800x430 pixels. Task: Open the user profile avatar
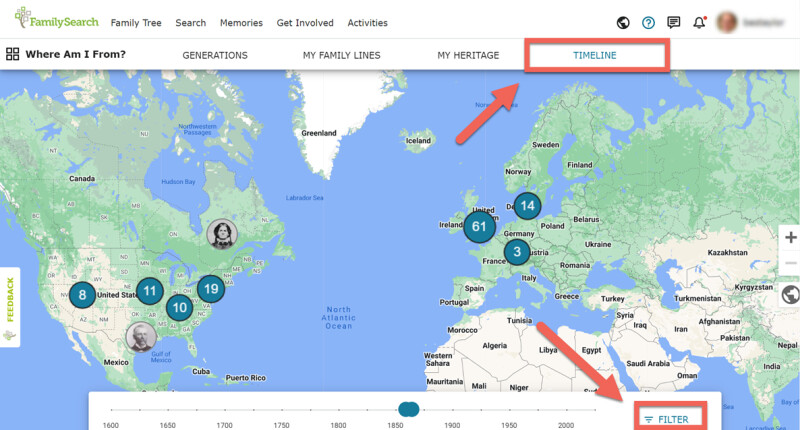tap(727, 22)
